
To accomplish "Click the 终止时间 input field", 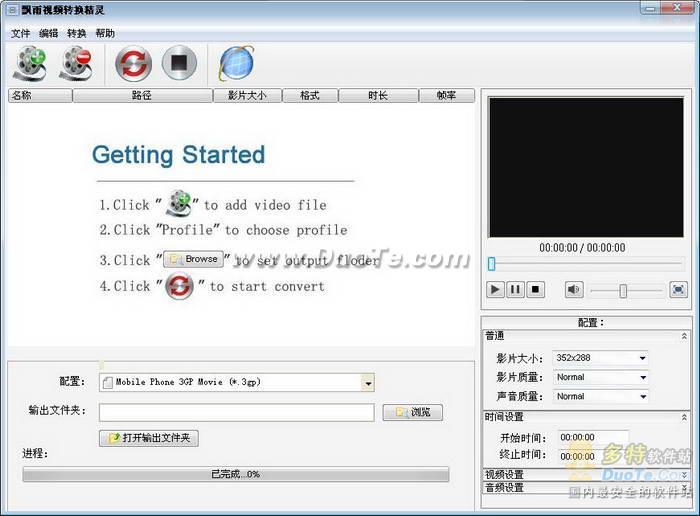I will click(593, 456).
